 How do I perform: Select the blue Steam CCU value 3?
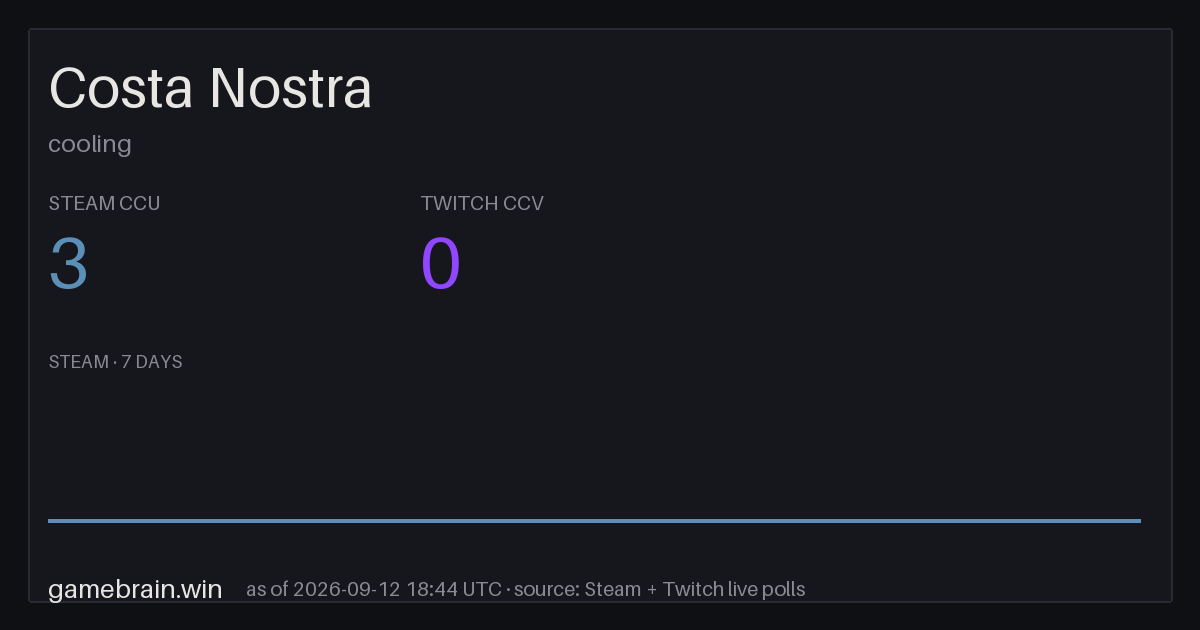[x=69, y=264]
